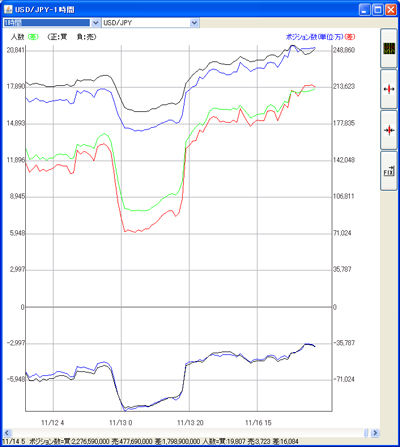
Task: Click the 248,860 right axis value
Action: point(344,50)
